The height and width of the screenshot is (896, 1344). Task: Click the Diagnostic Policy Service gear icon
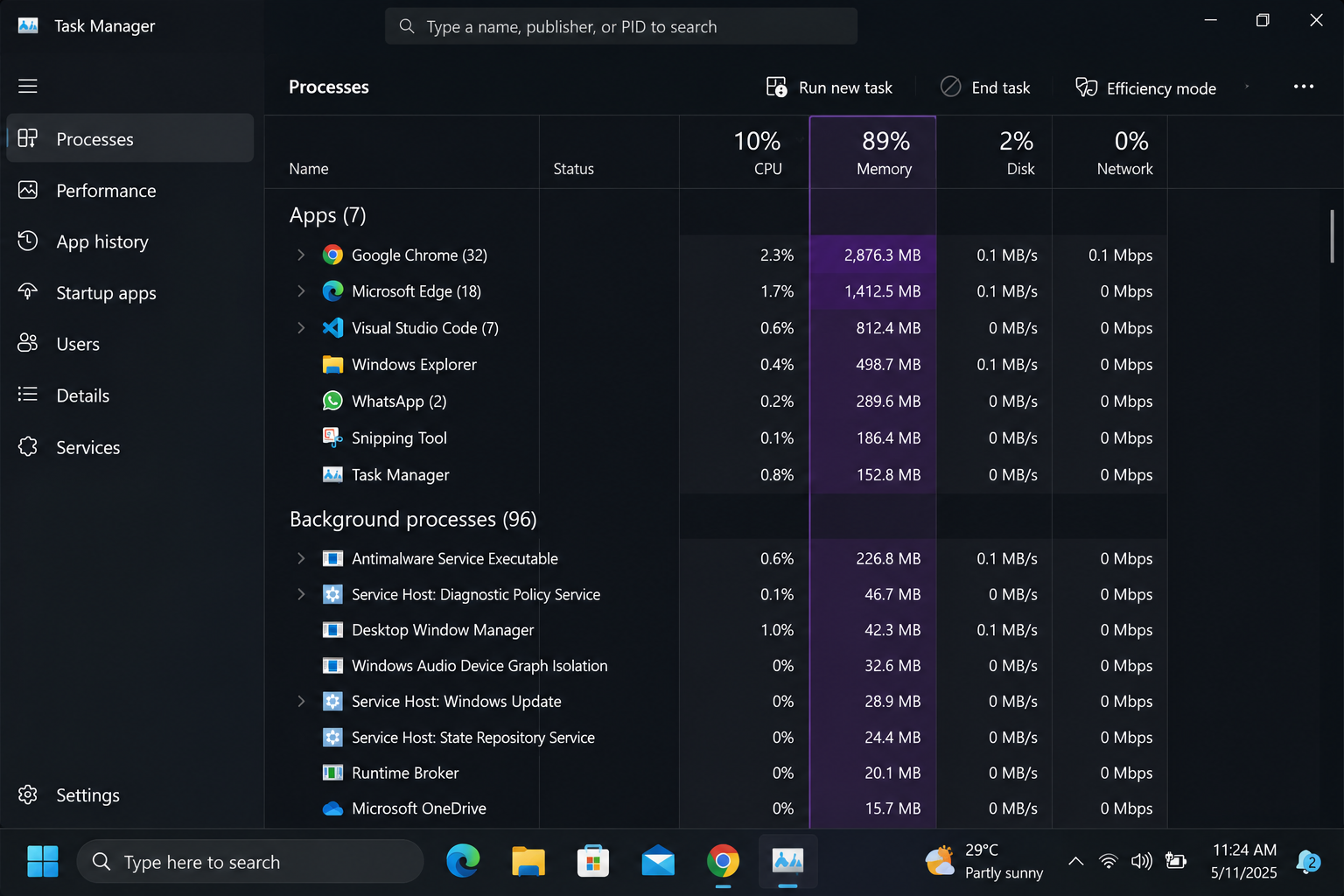332,594
